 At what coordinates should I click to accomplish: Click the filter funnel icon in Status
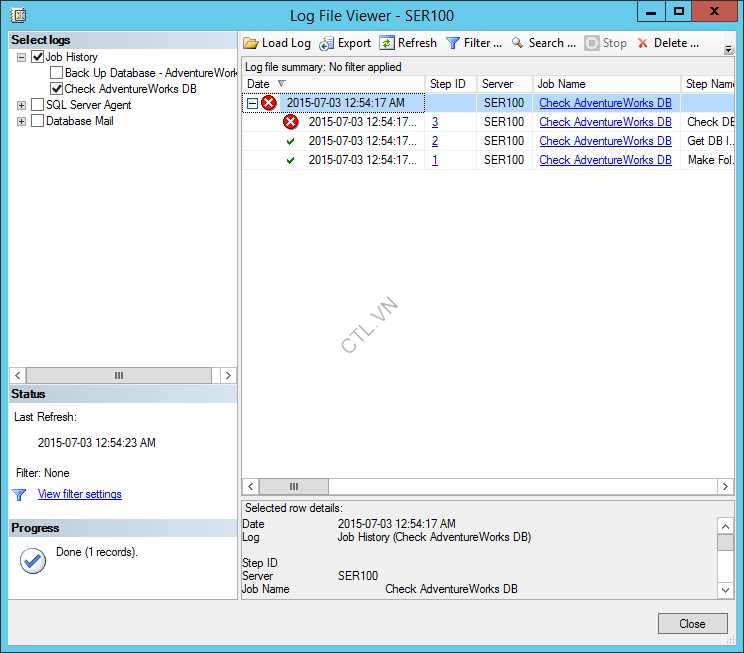click(x=19, y=494)
